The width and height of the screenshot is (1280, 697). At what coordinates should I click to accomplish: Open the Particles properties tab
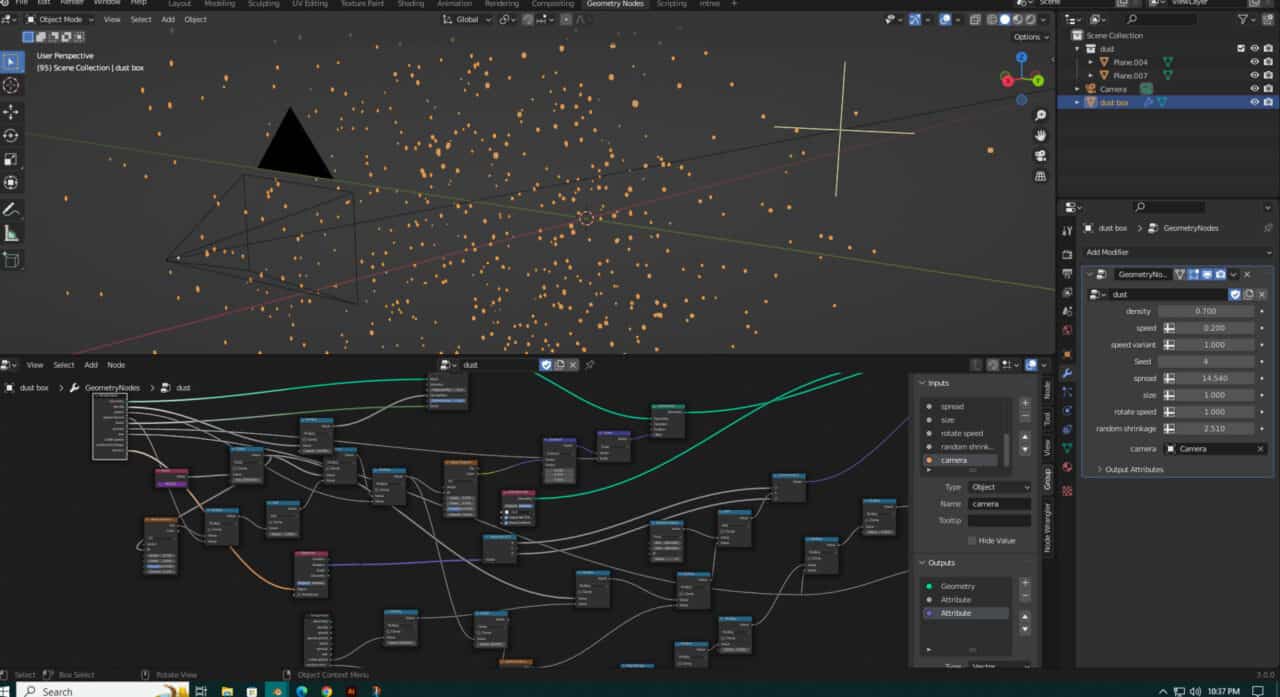click(1067, 392)
